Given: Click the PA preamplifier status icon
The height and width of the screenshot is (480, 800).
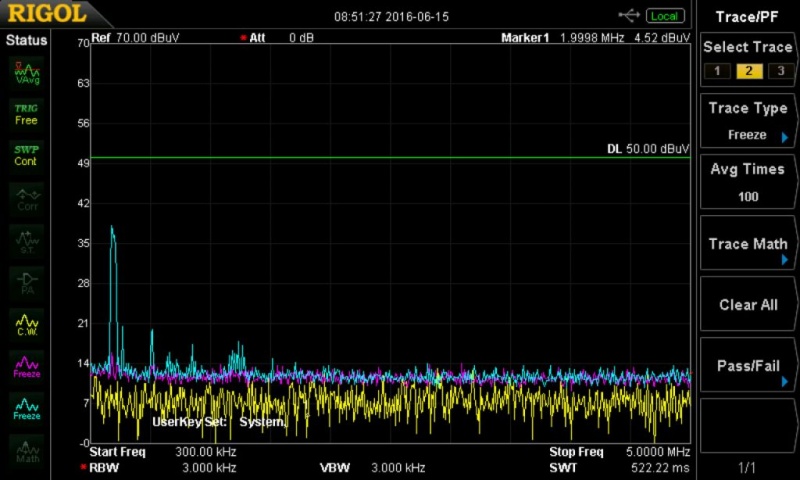Looking at the screenshot, I should 27,281.
